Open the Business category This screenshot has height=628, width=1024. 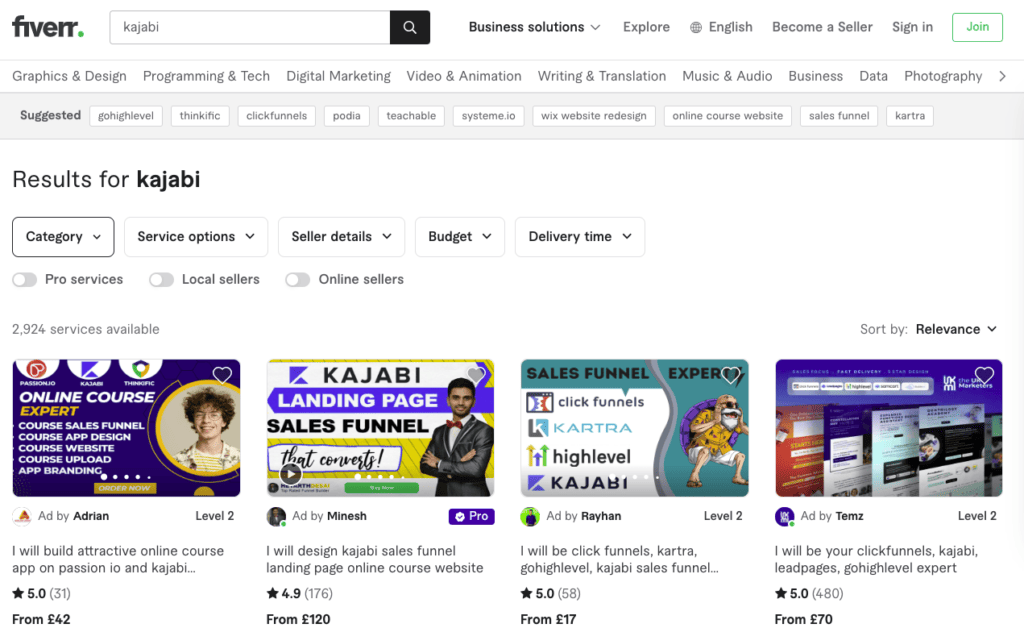coord(816,76)
